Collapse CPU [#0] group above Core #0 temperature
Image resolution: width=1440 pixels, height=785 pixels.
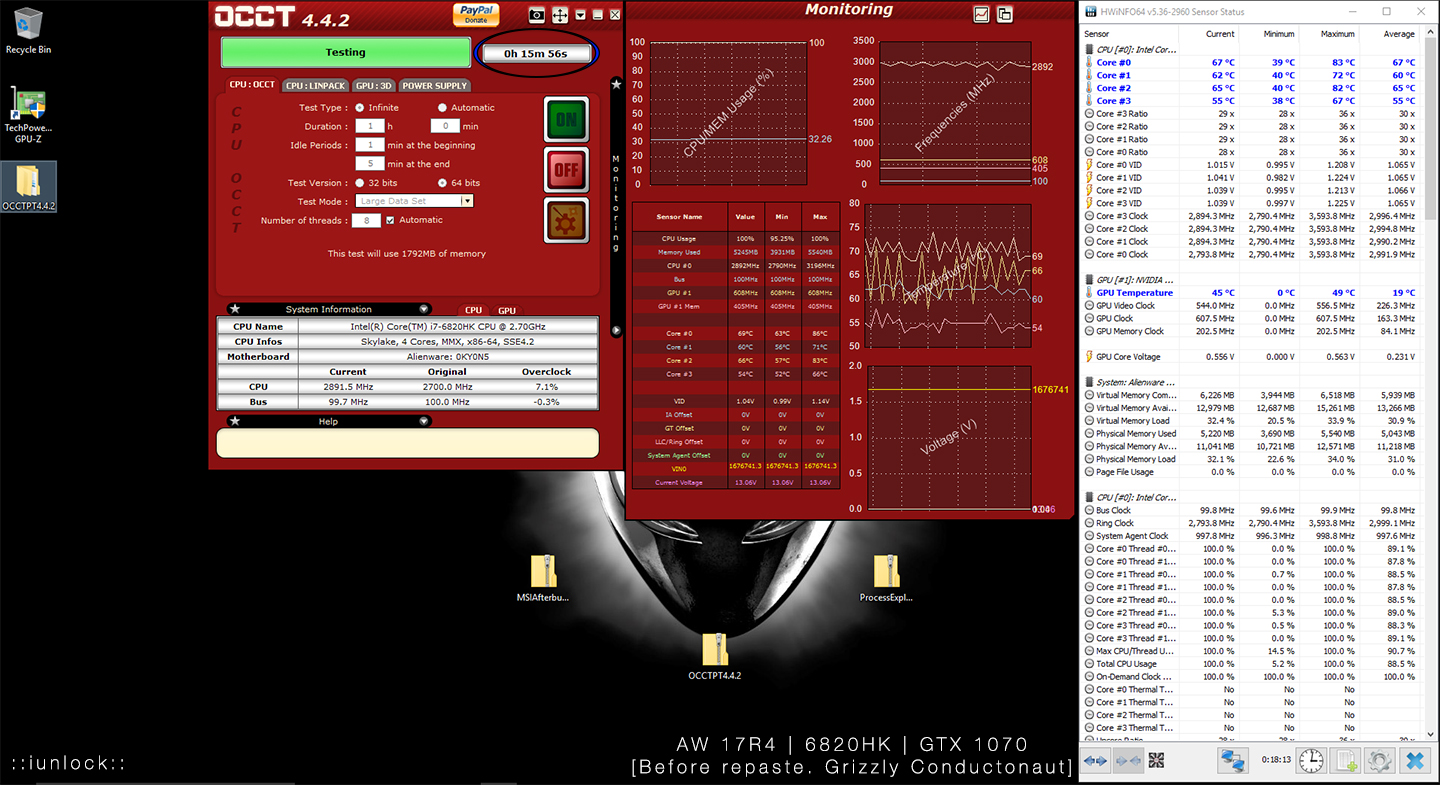point(1089,49)
